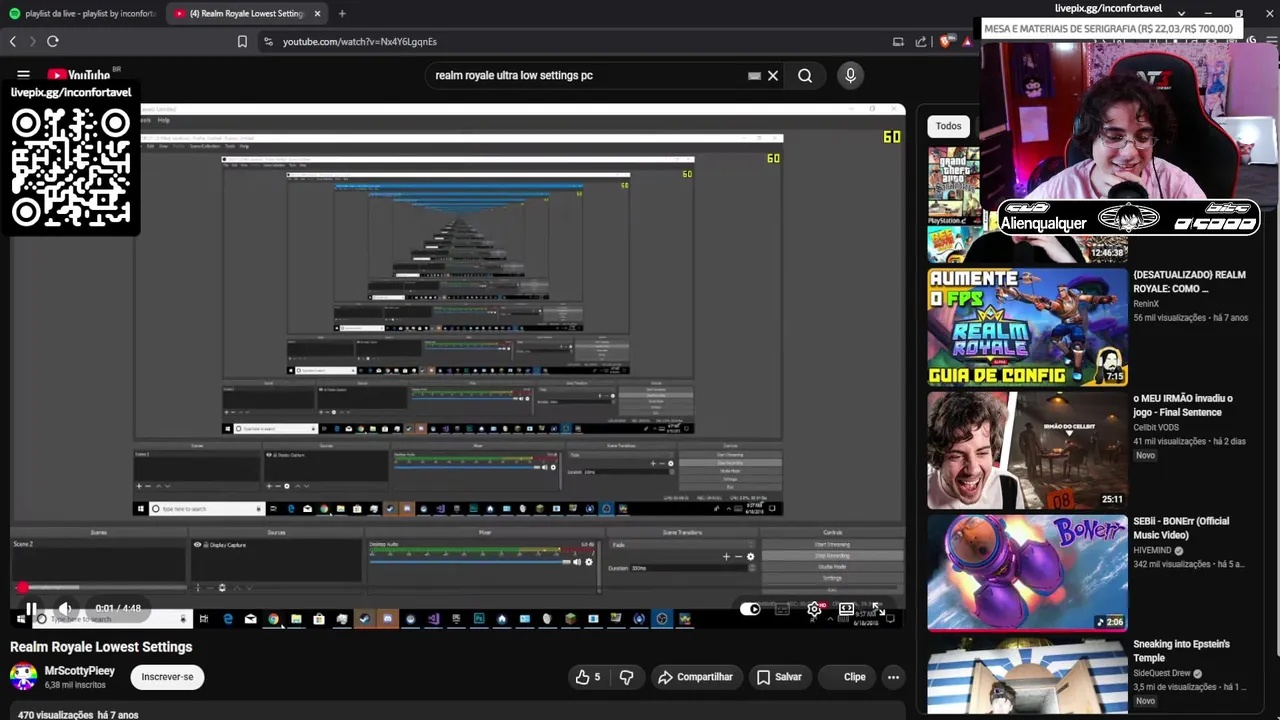Open the more actions three-dot menu
This screenshot has width=1280, height=720.
point(893,677)
